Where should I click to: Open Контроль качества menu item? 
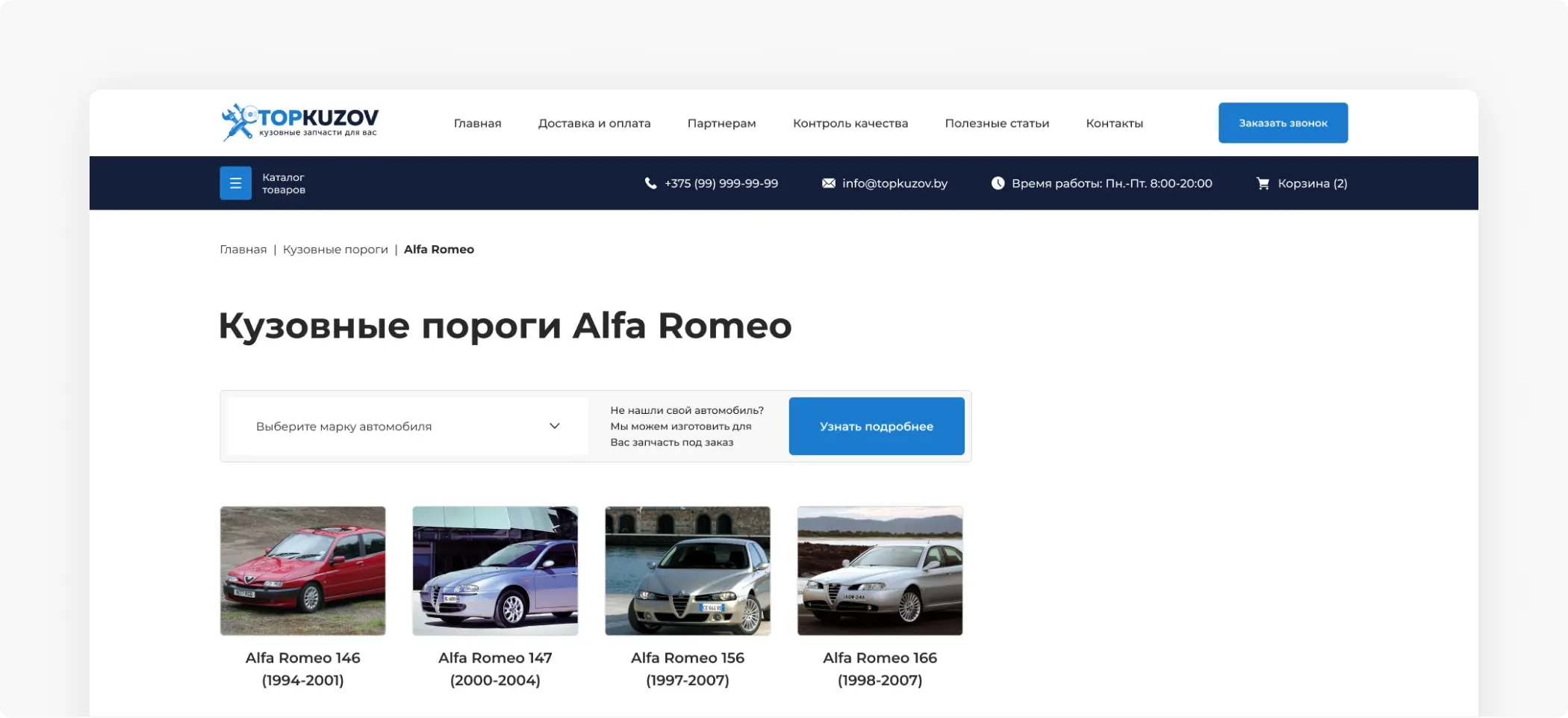pos(850,123)
